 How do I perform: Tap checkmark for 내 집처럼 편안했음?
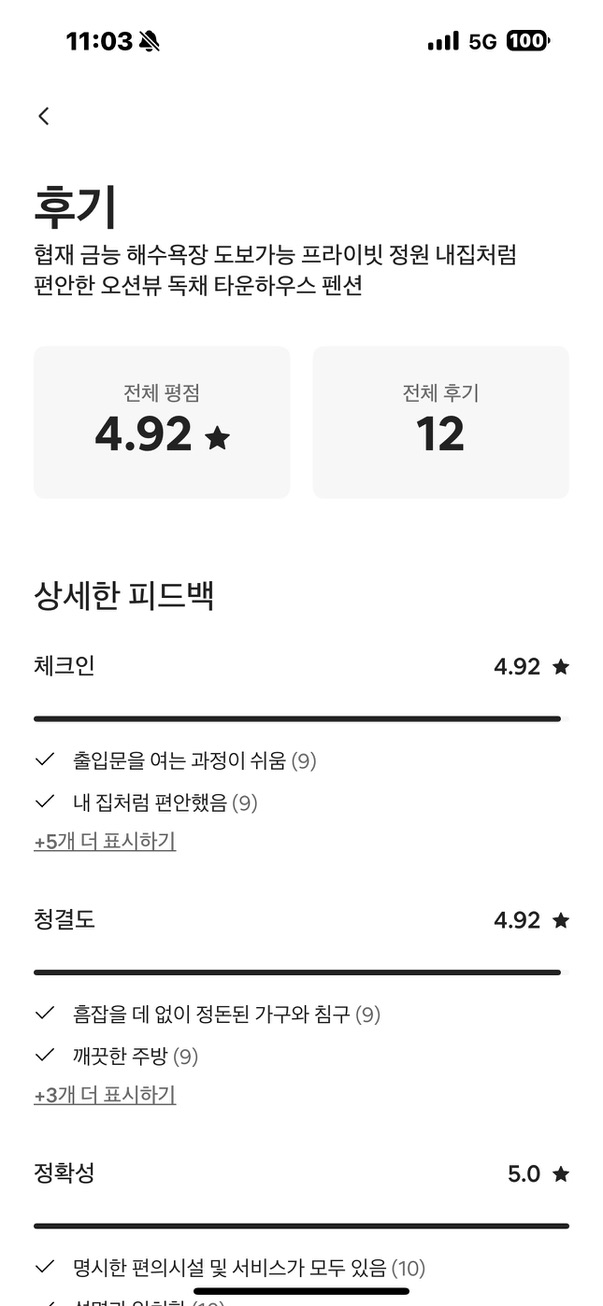point(44,802)
